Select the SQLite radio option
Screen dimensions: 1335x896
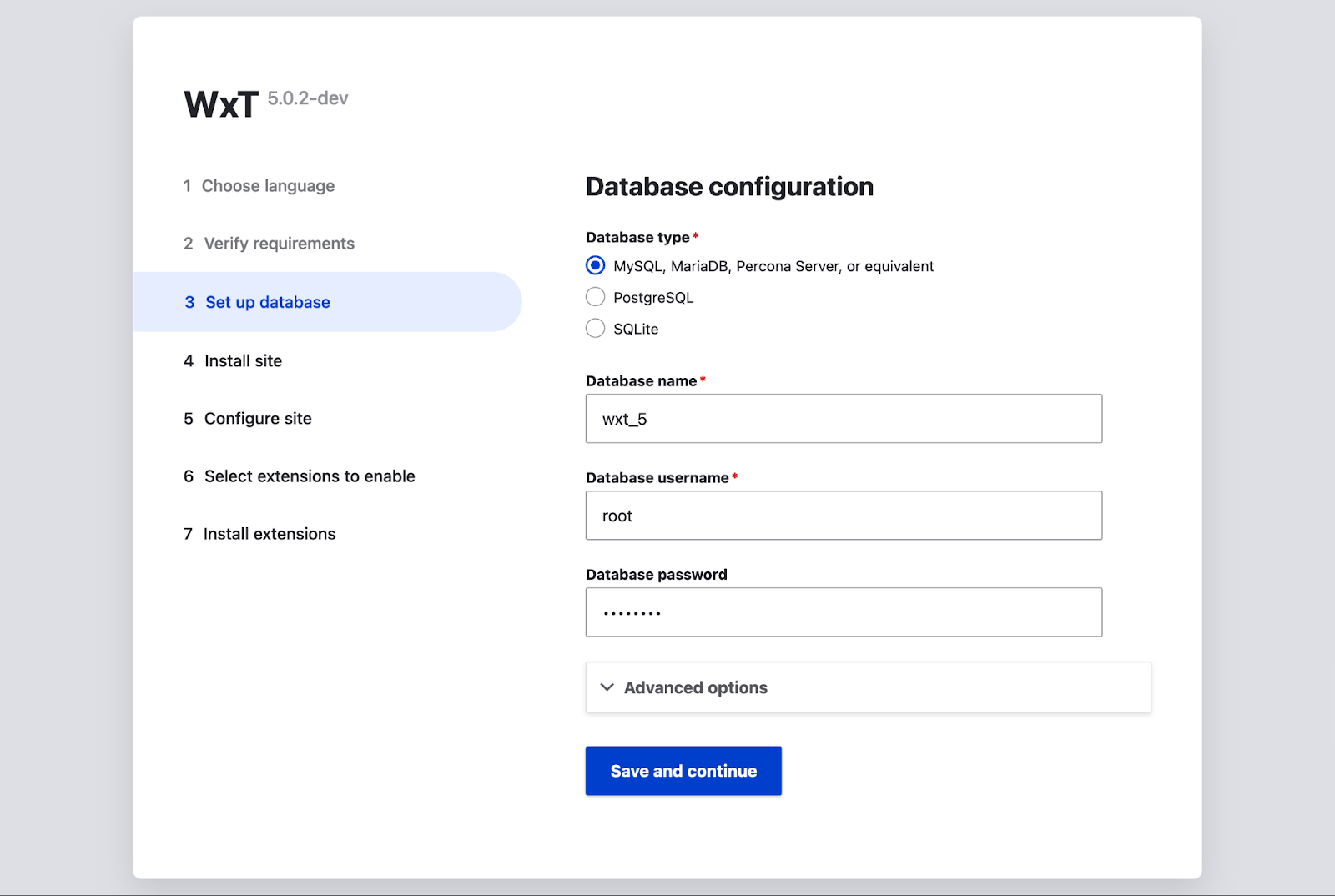click(x=595, y=329)
